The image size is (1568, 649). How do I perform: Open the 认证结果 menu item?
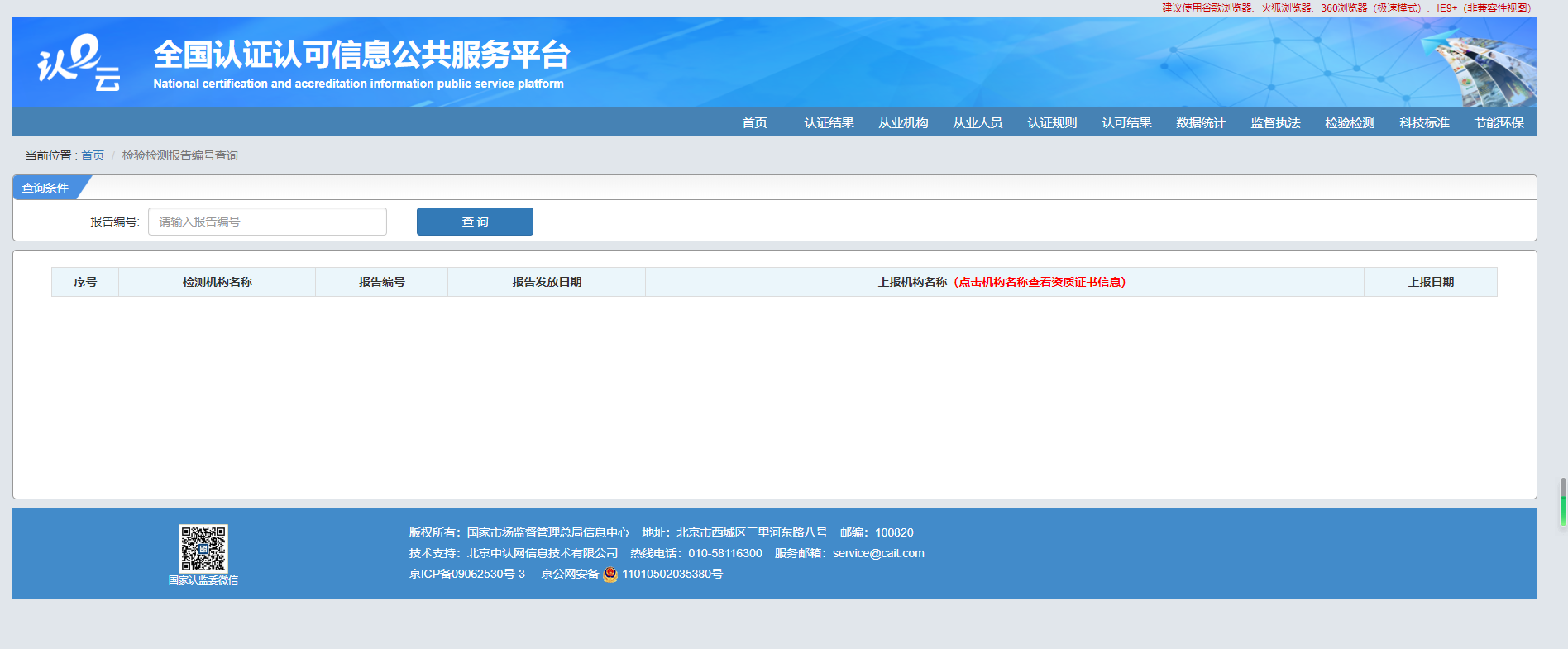[x=829, y=122]
